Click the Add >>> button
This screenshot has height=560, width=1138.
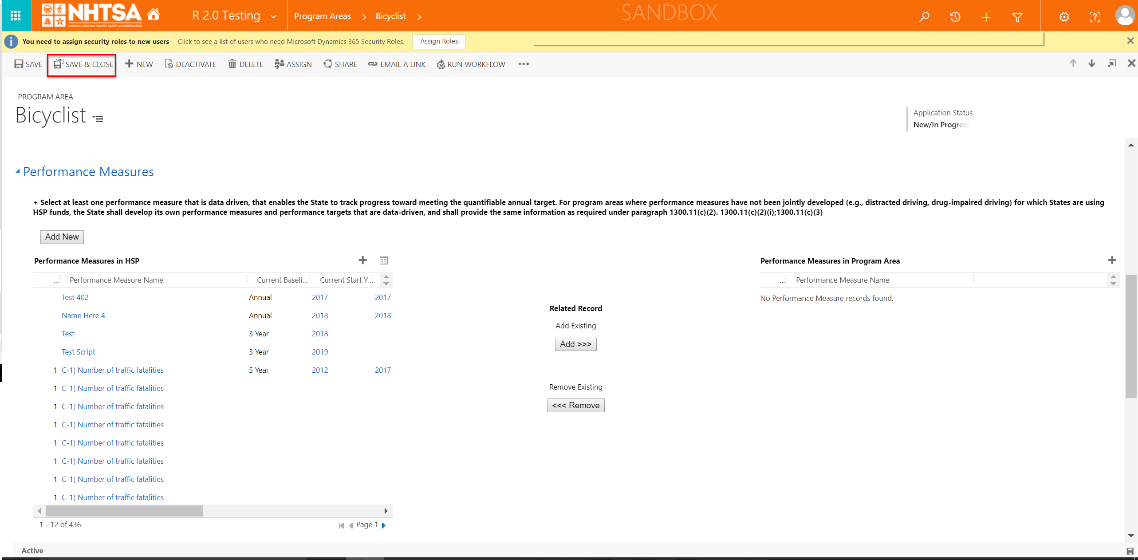[x=576, y=344]
